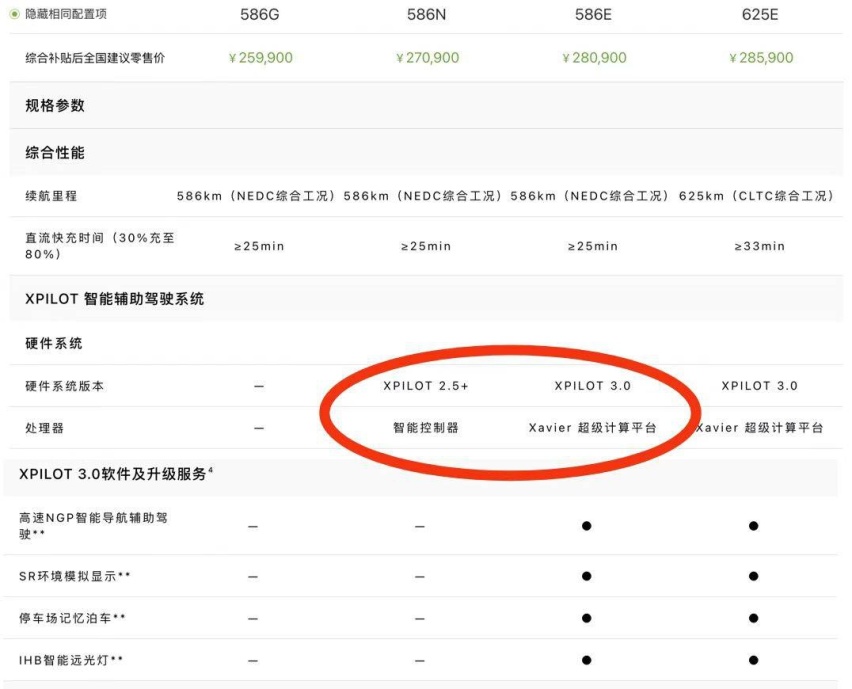Click the 586E dot in the 高速NGP row
852x689 pixels.
coord(586,526)
